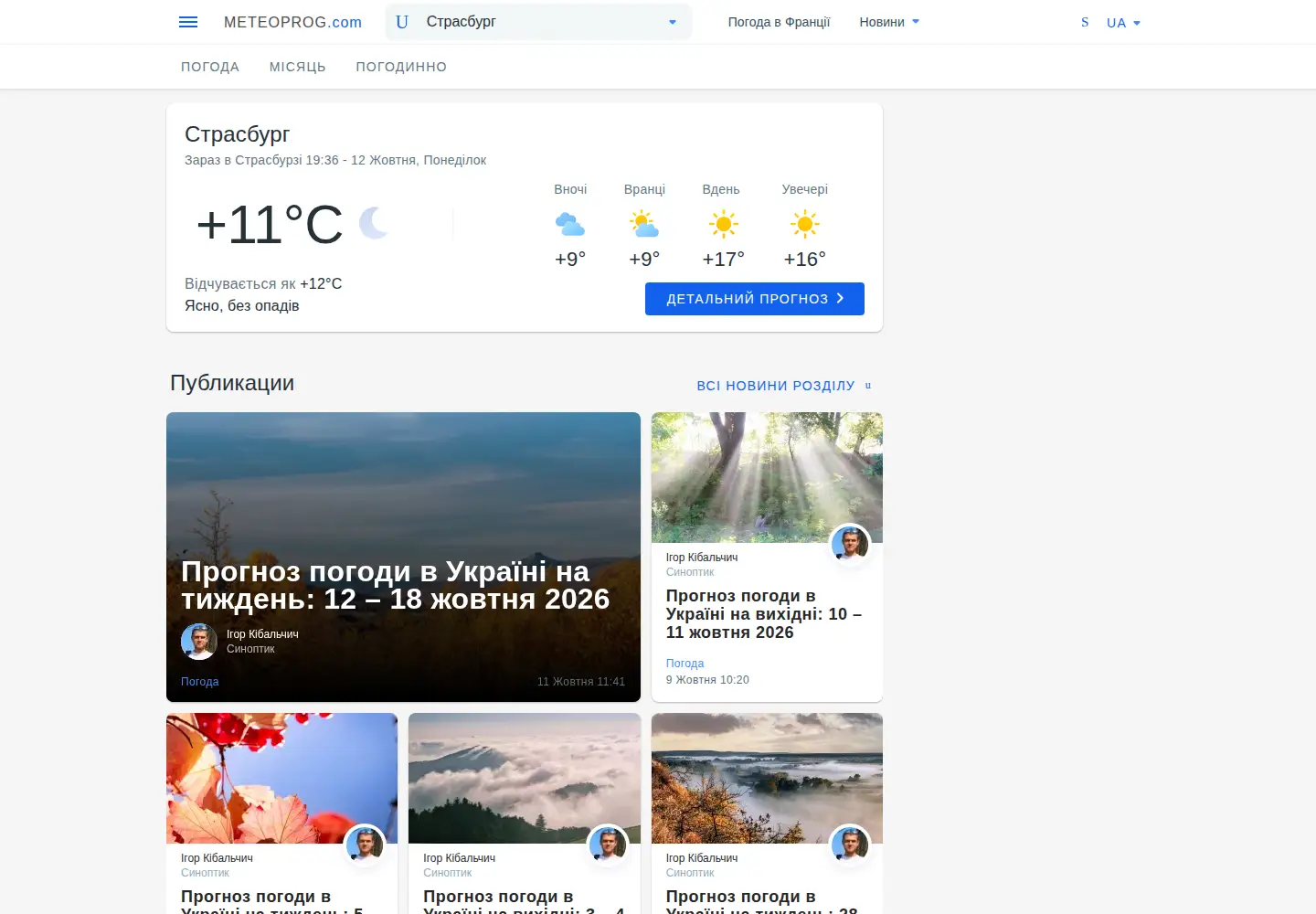Click '9 Жовтня 10:20' article date
1316x914 pixels.
click(707, 680)
